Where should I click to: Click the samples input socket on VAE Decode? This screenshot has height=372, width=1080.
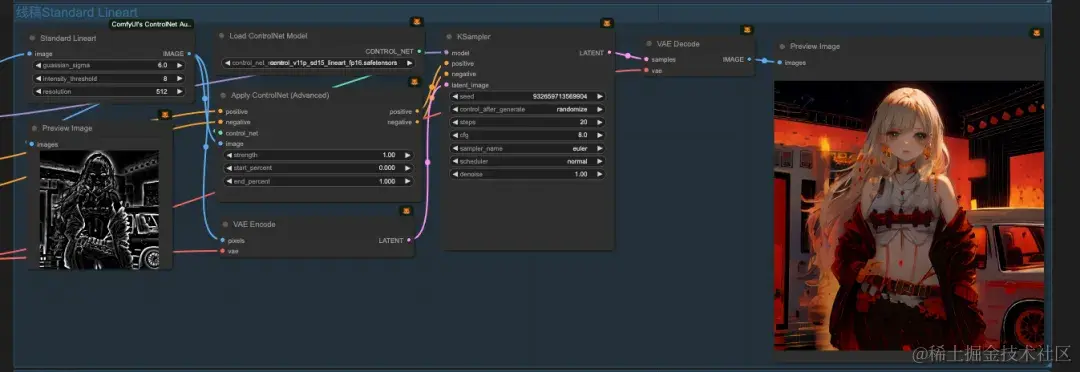tap(645, 59)
